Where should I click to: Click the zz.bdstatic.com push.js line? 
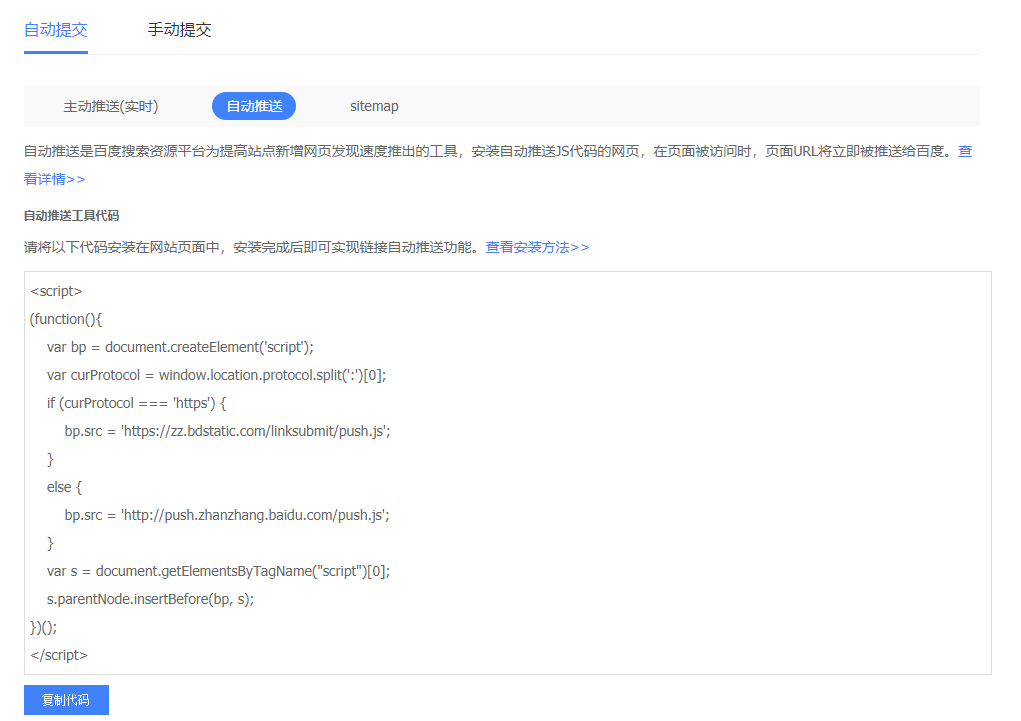(227, 431)
